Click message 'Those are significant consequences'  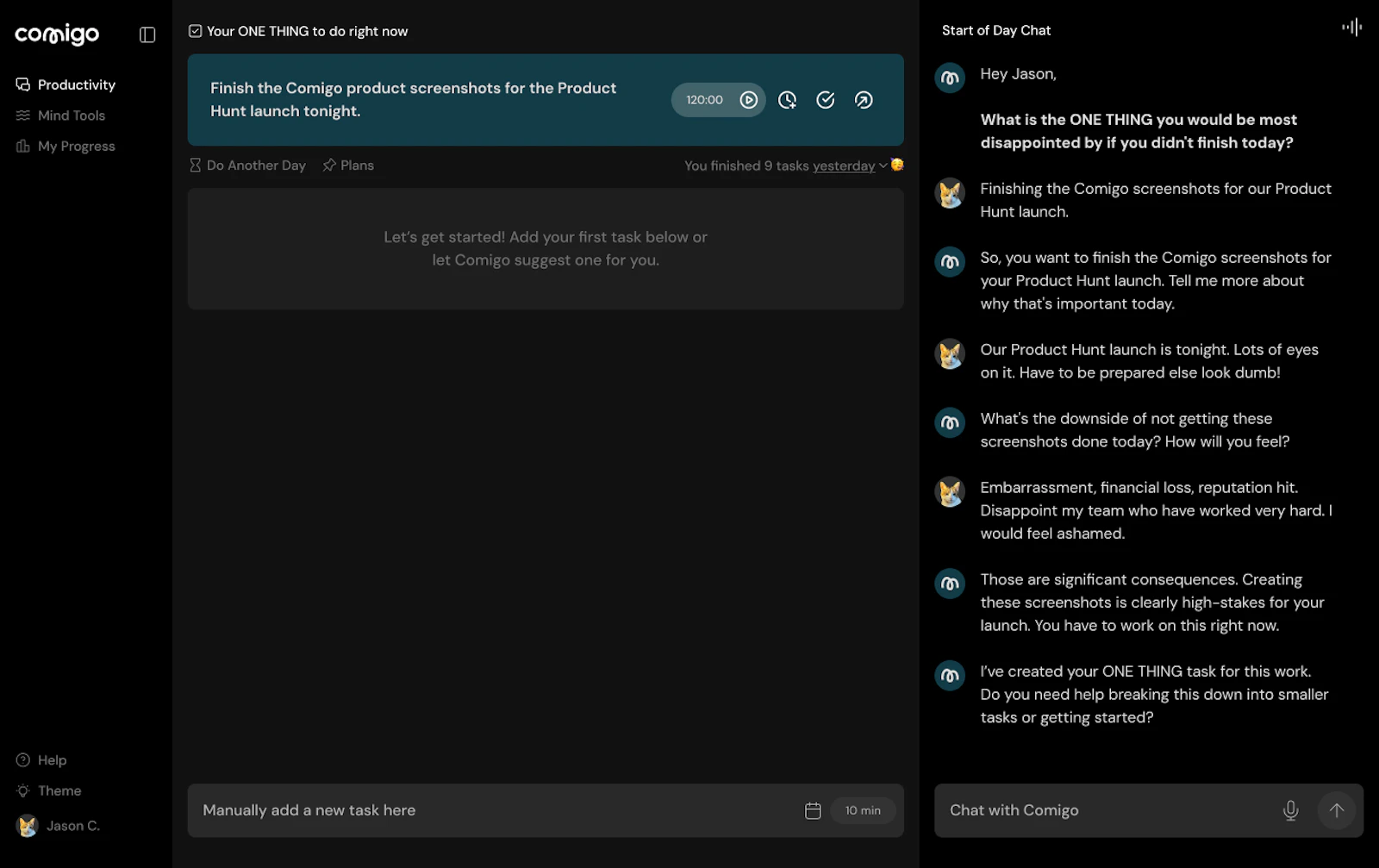coord(1152,603)
